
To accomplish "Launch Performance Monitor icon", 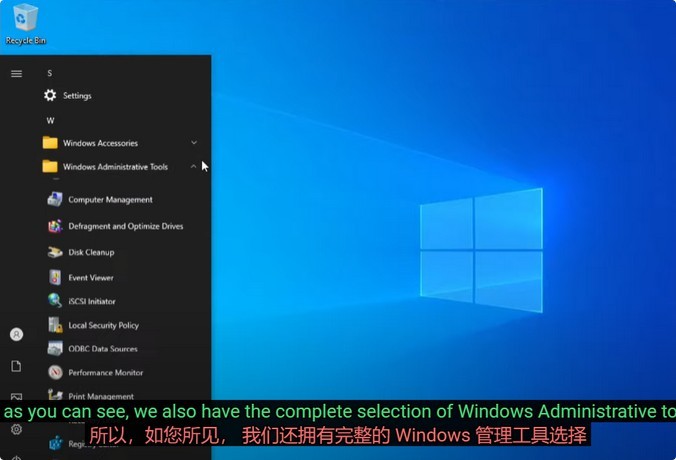I will (55, 372).
